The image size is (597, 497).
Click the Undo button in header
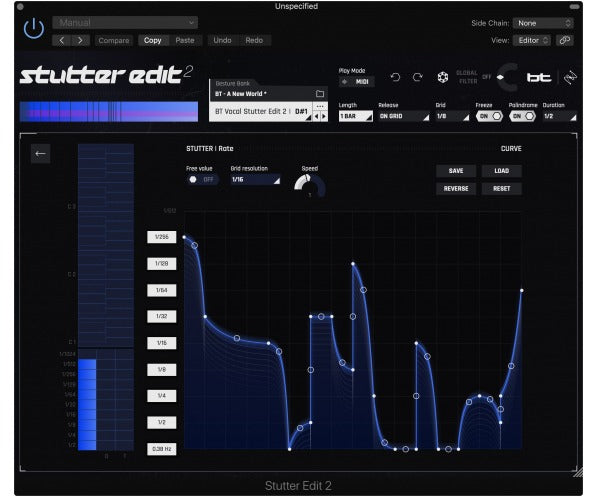click(222, 40)
